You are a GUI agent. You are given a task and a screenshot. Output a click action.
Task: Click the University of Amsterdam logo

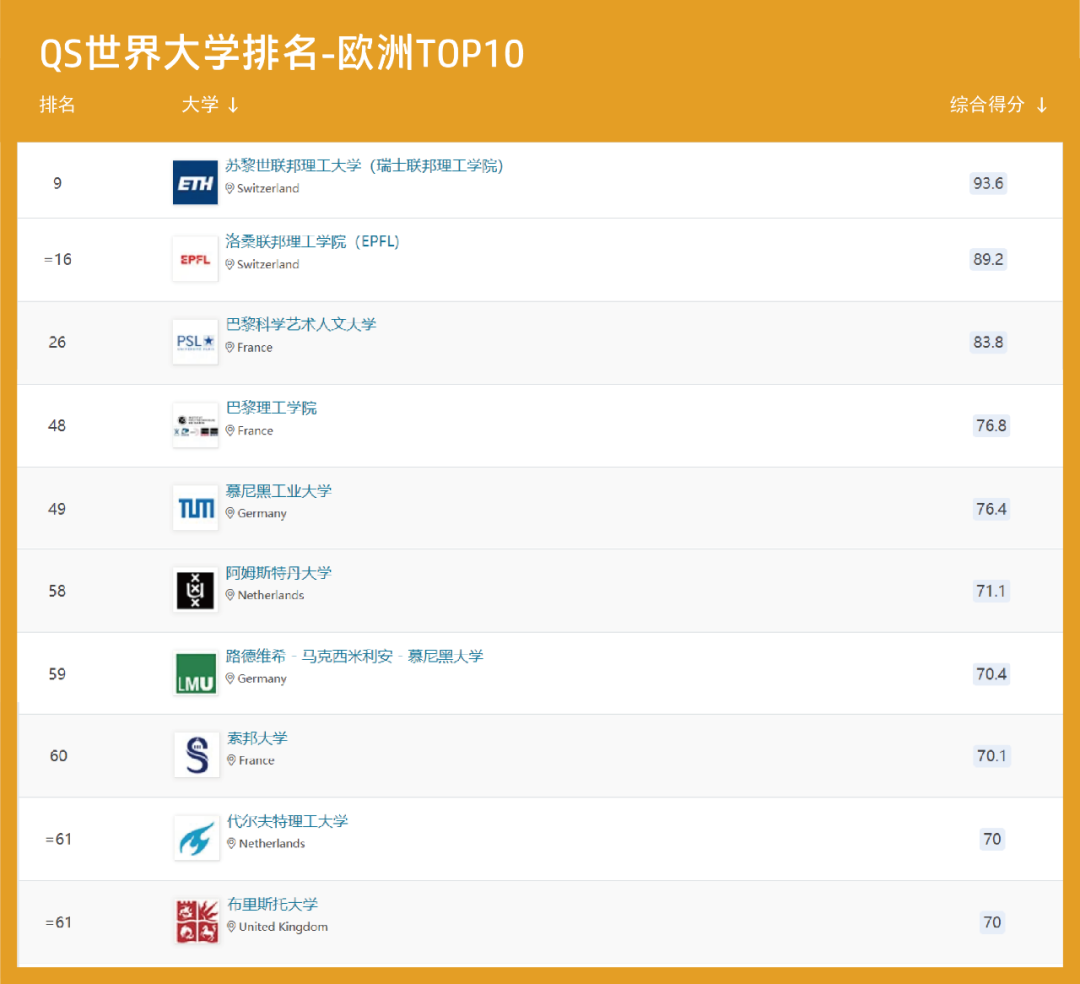click(x=195, y=590)
